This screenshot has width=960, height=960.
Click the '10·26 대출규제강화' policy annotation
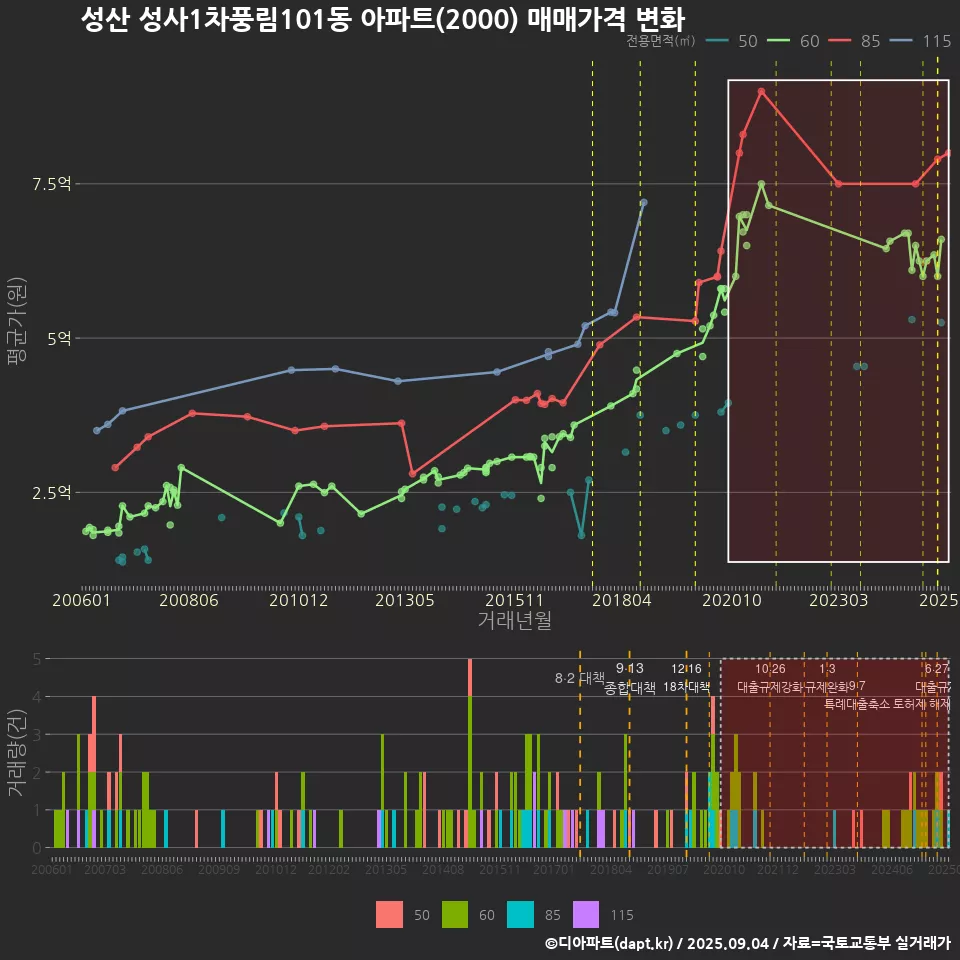[770, 678]
